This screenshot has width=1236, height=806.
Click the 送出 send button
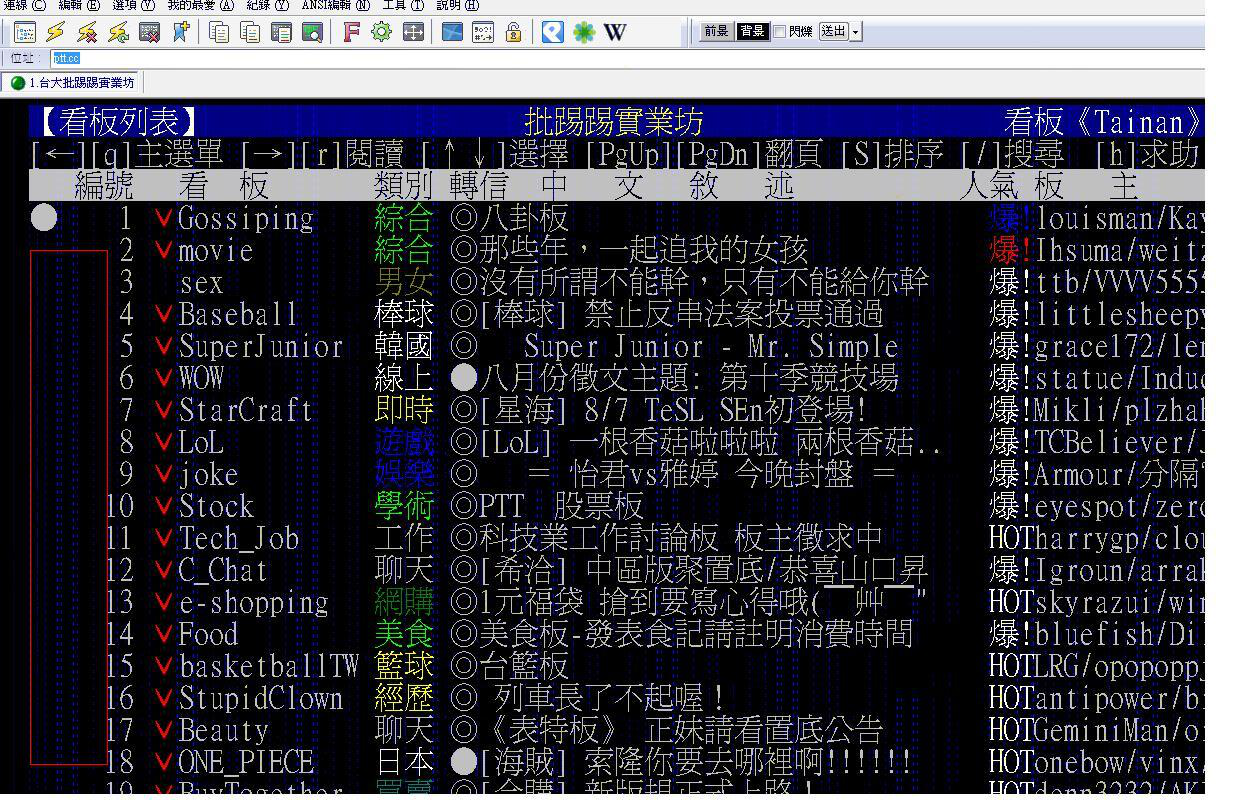(x=833, y=32)
